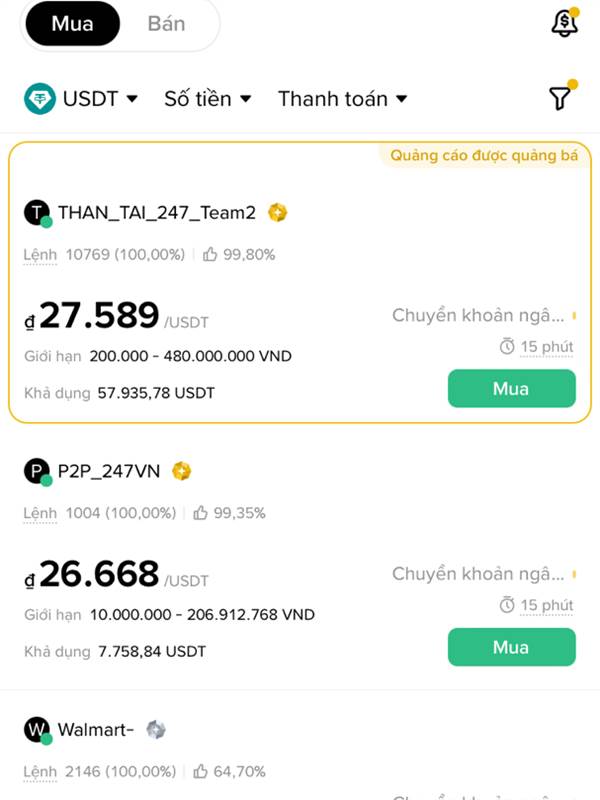
Task: Open P2P_247VN profile avatar
Action: click(x=37, y=472)
